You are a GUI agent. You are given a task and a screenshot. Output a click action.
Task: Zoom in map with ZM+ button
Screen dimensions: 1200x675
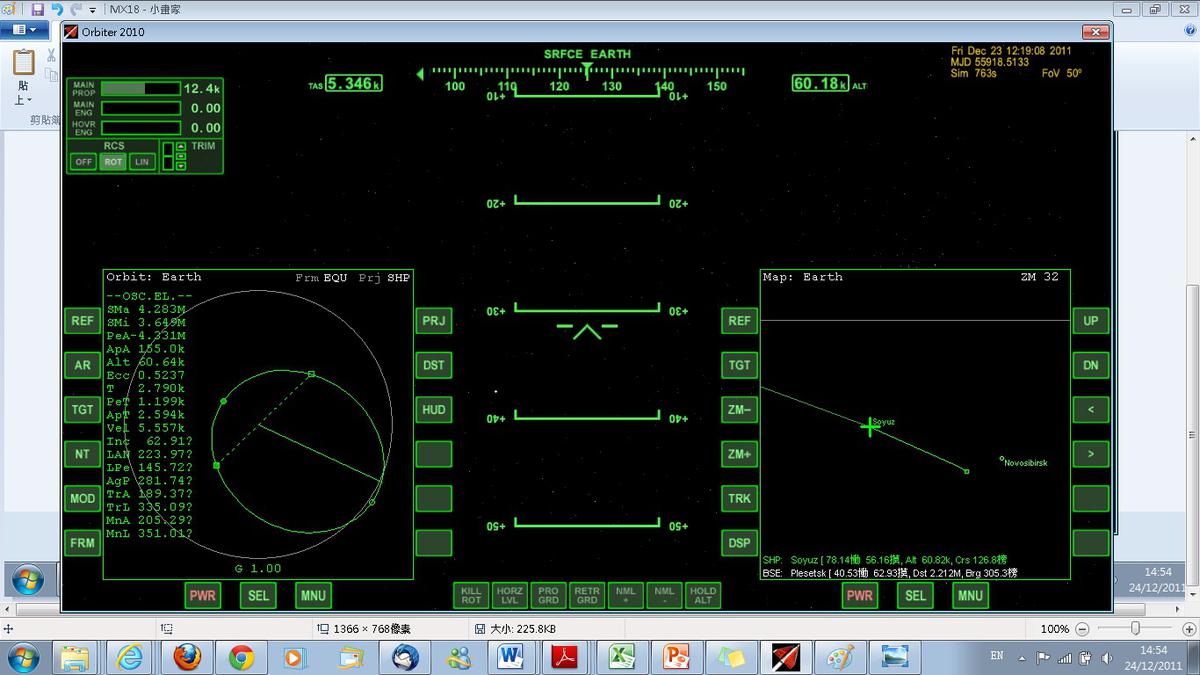[739, 454]
